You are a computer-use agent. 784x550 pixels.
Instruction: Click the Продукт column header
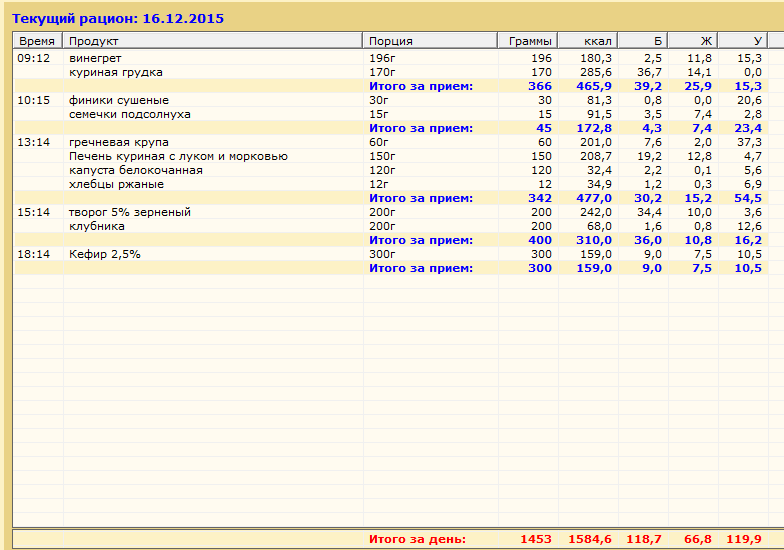pos(212,41)
